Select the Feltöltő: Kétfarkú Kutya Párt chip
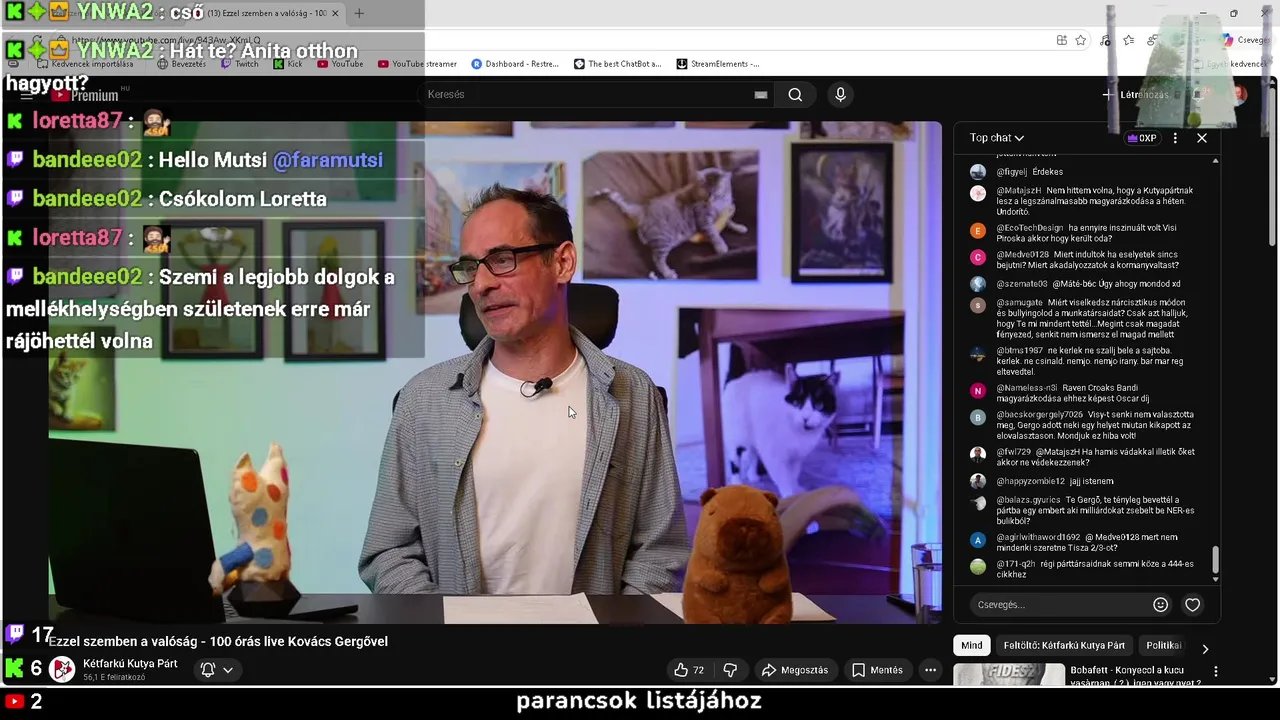Screen dimensions: 1280x720 tap(1064, 646)
